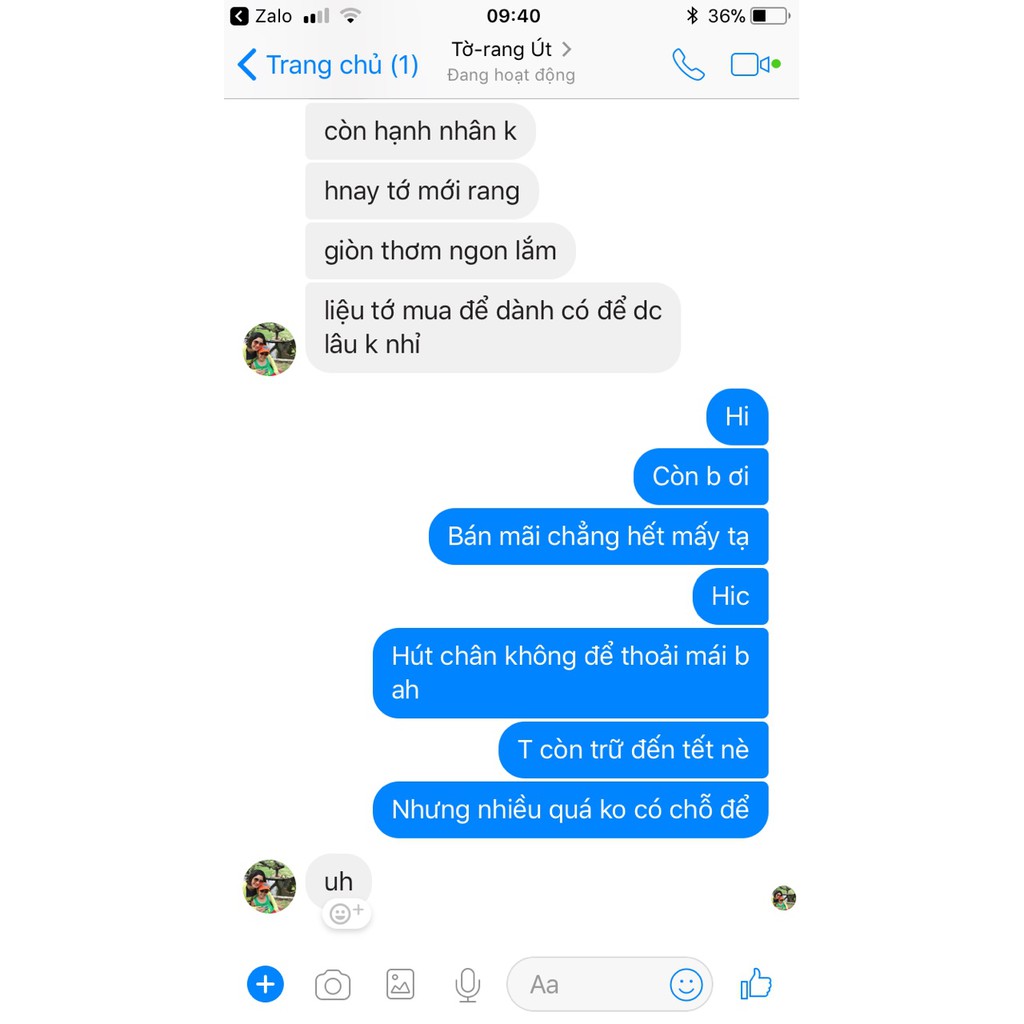The image size is (1024, 1024).
Task: Open the camera
Action: (x=333, y=985)
